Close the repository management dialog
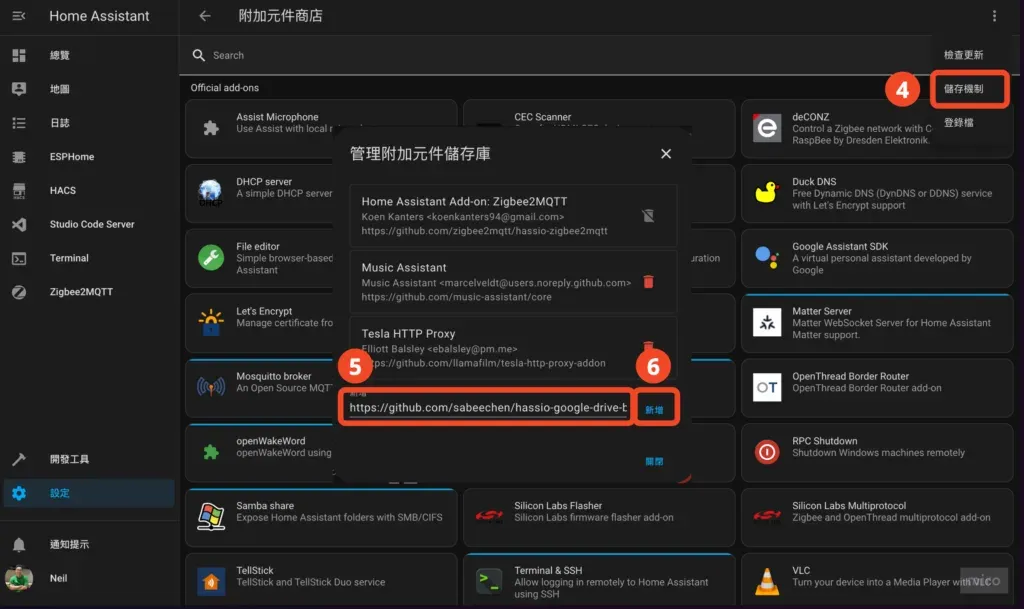The image size is (1024, 609). point(665,153)
